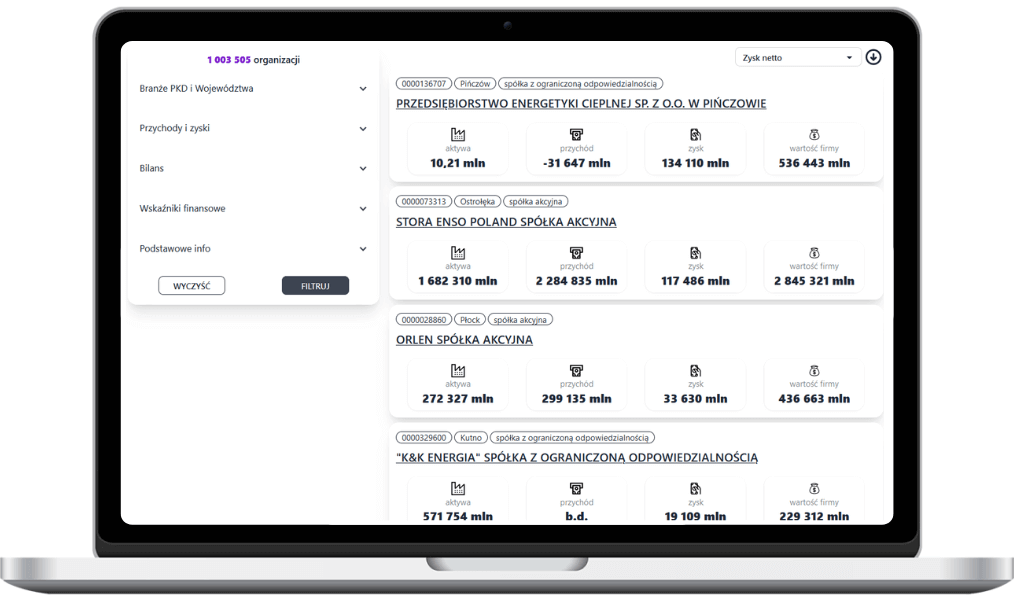This screenshot has height=600, width=1014.
Task: Click the Kutno city tag
Action: (x=471, y=438)
